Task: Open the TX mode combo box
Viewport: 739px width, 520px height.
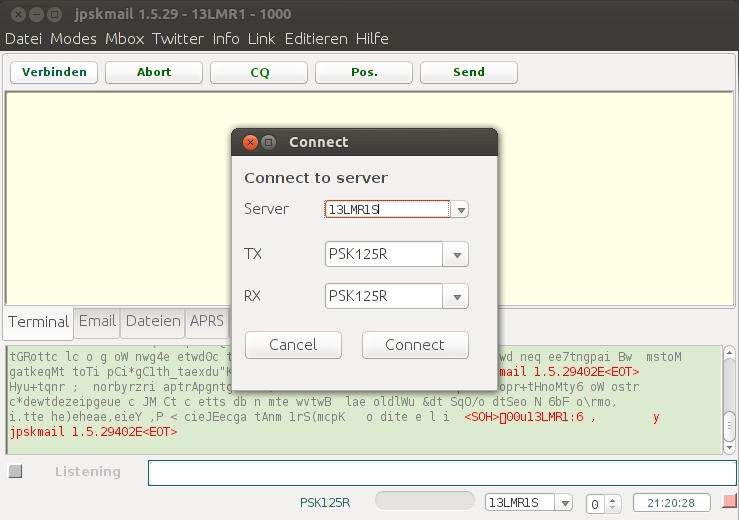Action: click(396, 254)
